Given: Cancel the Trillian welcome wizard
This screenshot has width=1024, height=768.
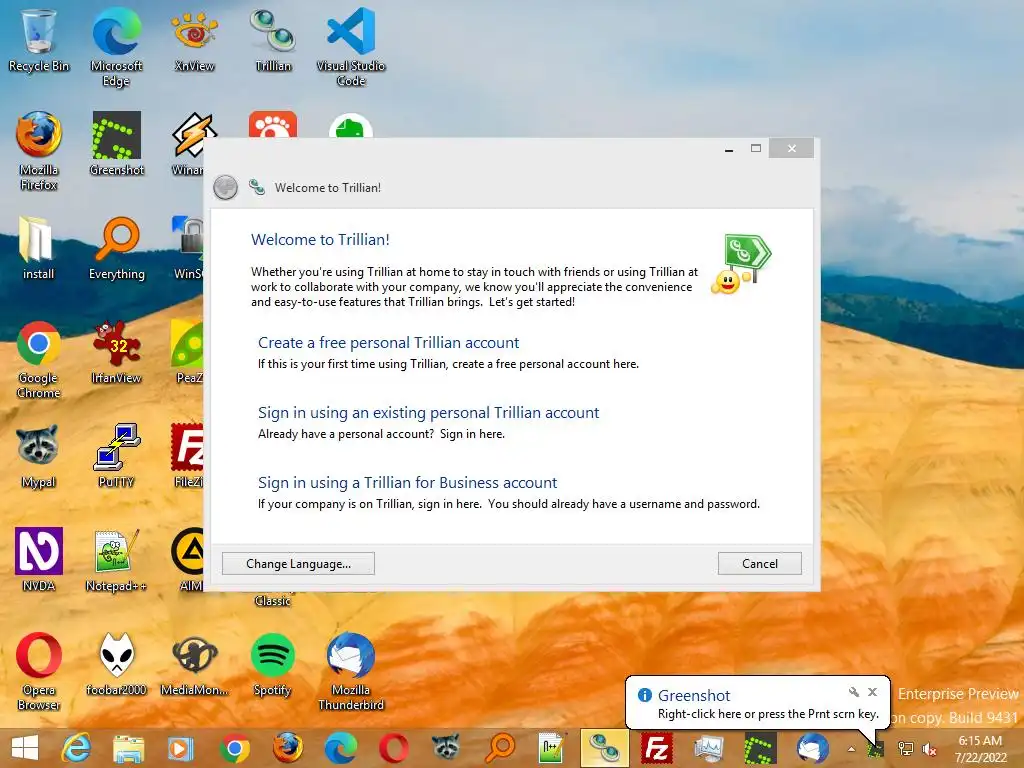Looking at the screenshot, I should pyautogui.click(x=760, y=564).
